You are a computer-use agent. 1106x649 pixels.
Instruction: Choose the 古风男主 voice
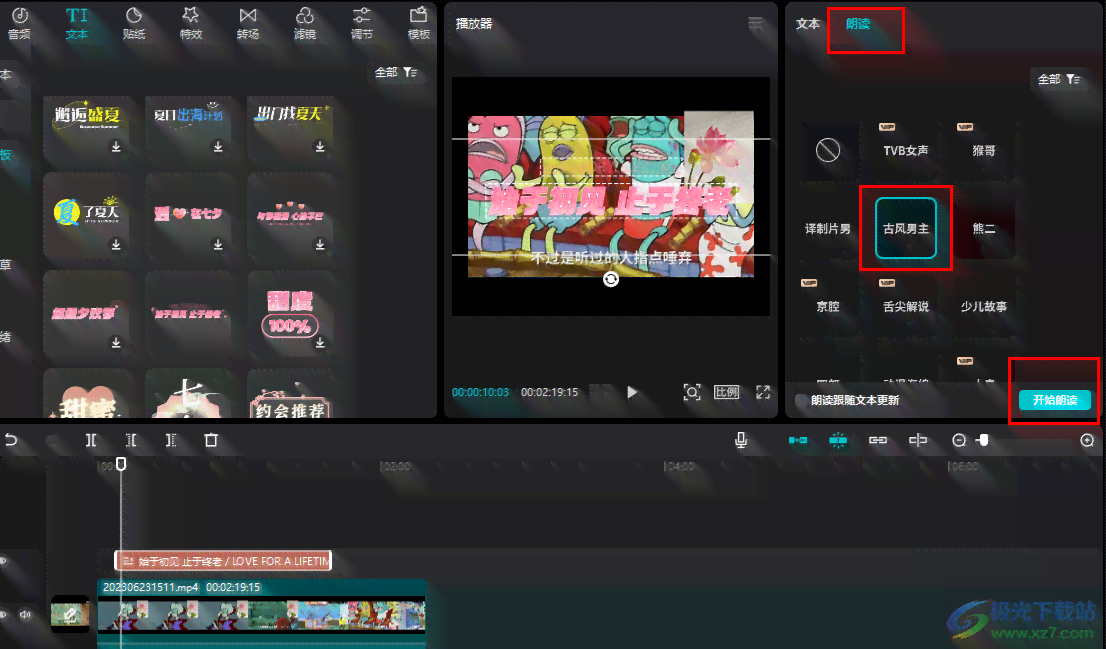(x=906, y=229)
